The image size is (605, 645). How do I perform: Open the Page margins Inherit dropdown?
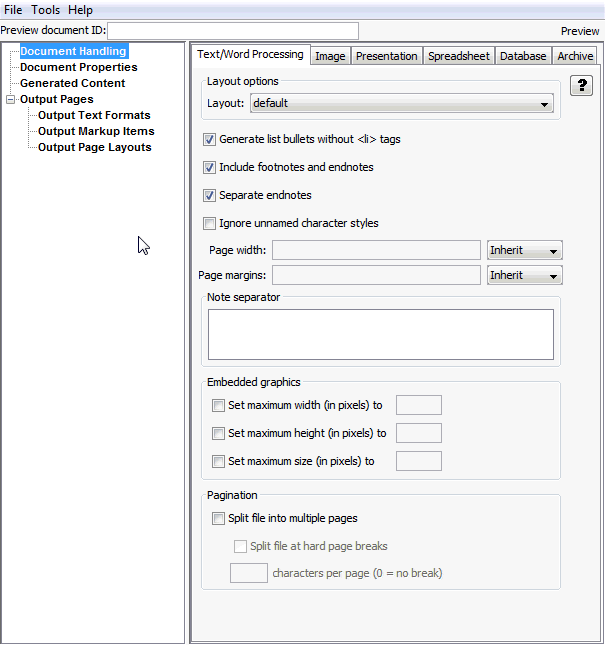(x=525, y=275)
